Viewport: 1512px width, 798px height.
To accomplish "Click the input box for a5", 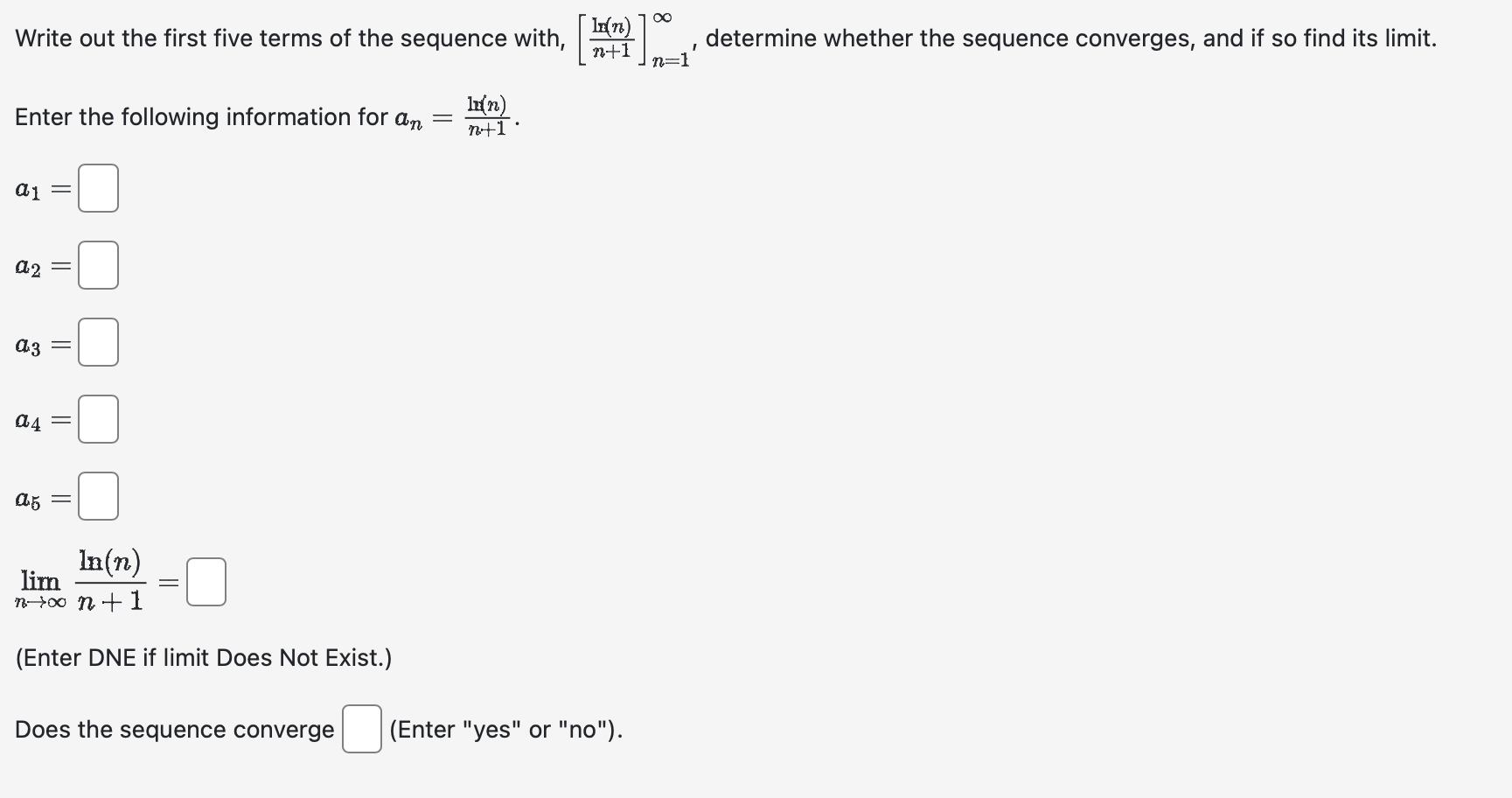I will (97, 495).
